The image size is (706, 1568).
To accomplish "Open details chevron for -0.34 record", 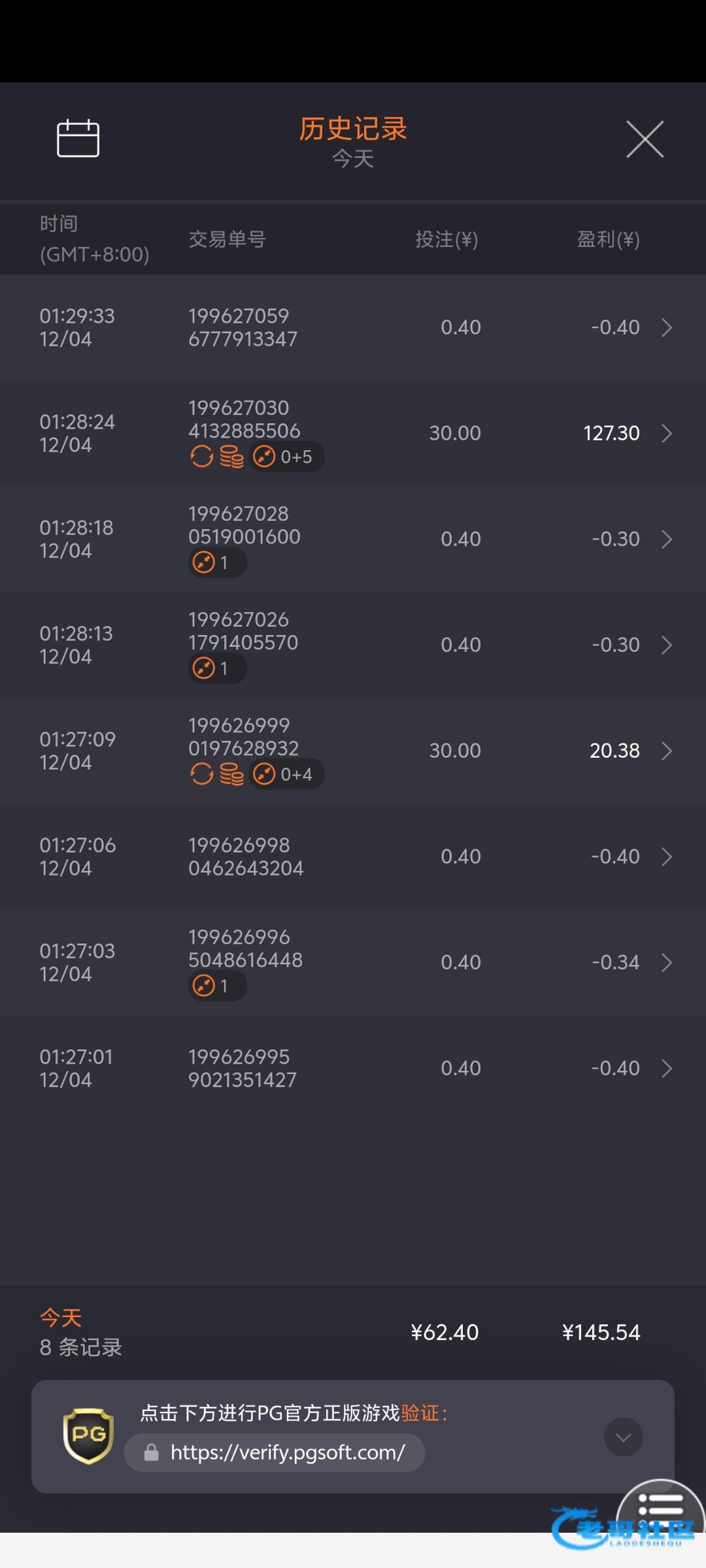I will point(667,962).
